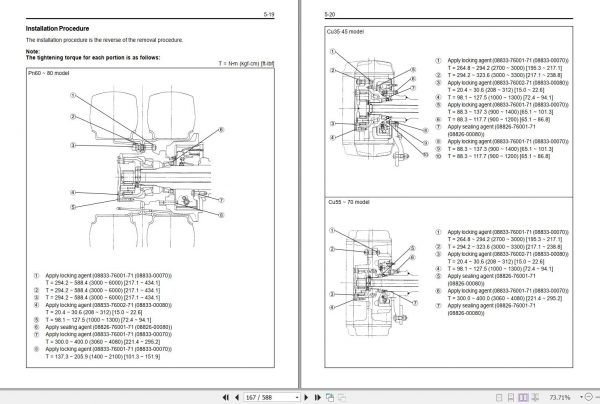
Task: Click T = 98.1 ~ 127.5 line on left page
Action: (98, 320)
